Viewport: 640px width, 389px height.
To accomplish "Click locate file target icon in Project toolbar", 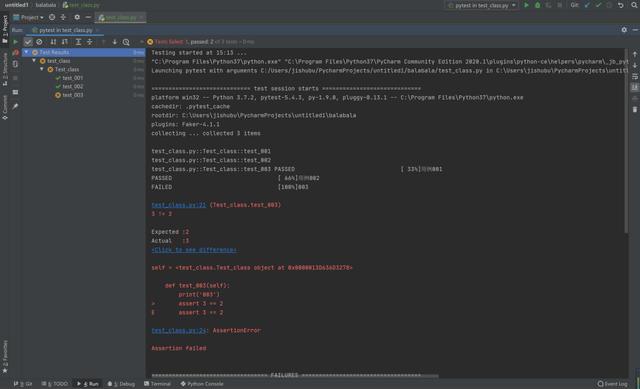I will (52, 17).
